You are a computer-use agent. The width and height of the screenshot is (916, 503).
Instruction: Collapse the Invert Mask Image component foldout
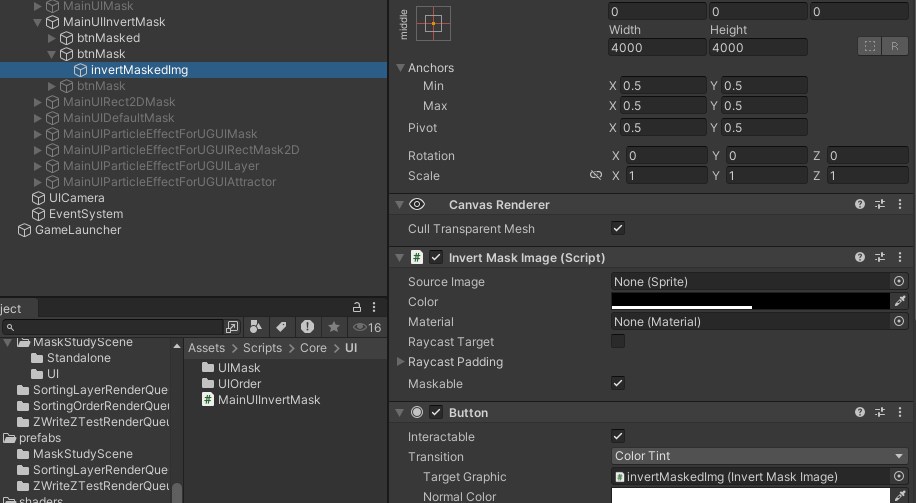point(400,258)
